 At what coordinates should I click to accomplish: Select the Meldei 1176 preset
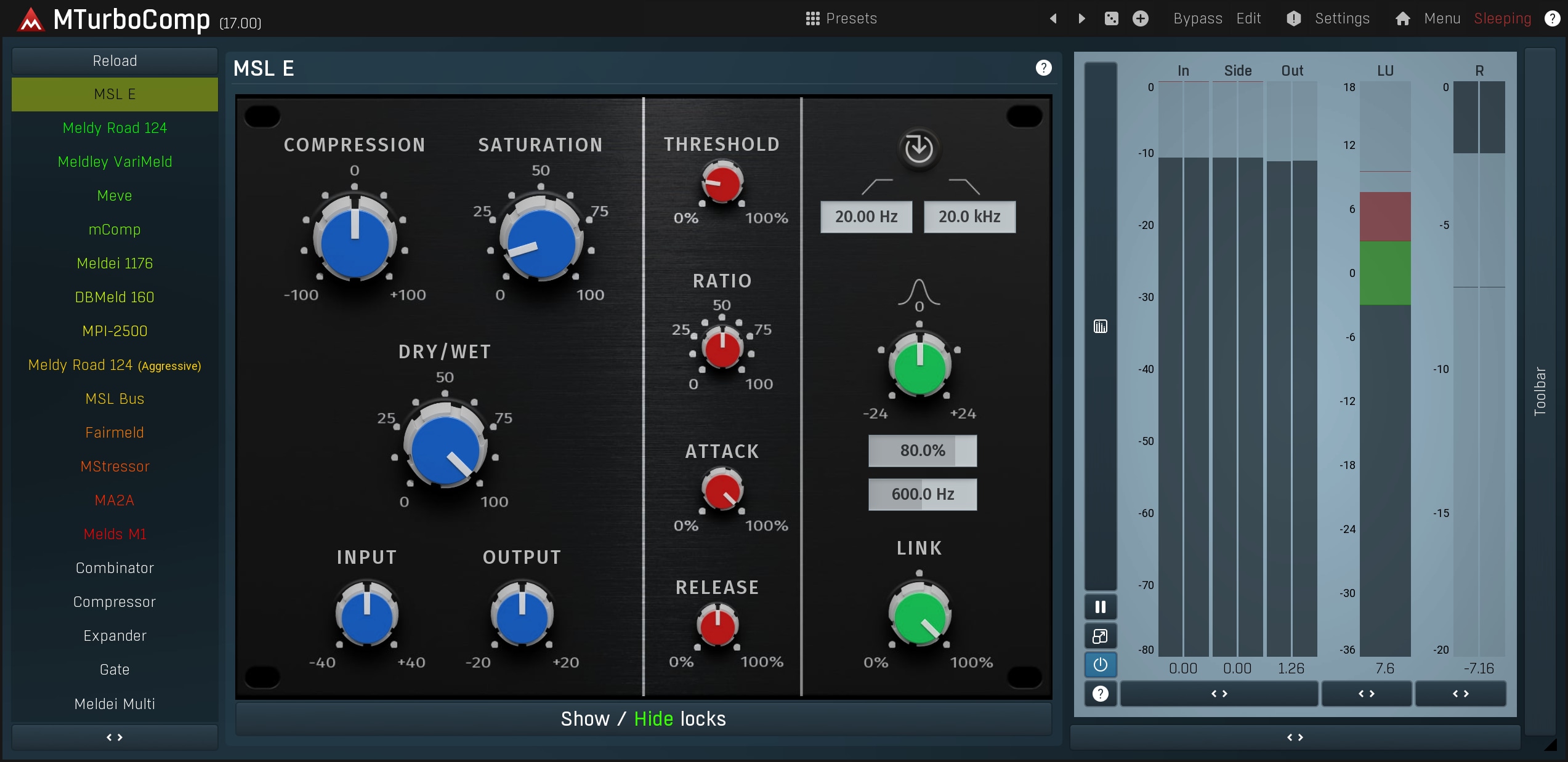[x=115, y=263]
